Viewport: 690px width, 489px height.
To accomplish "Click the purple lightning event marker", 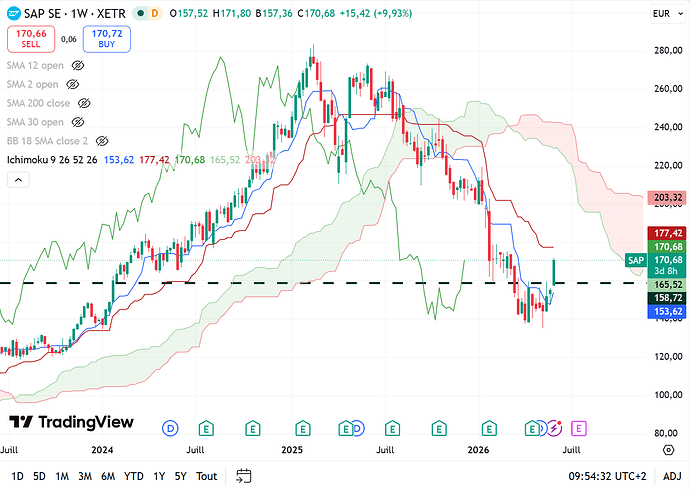I will click(x=555, y=428).
